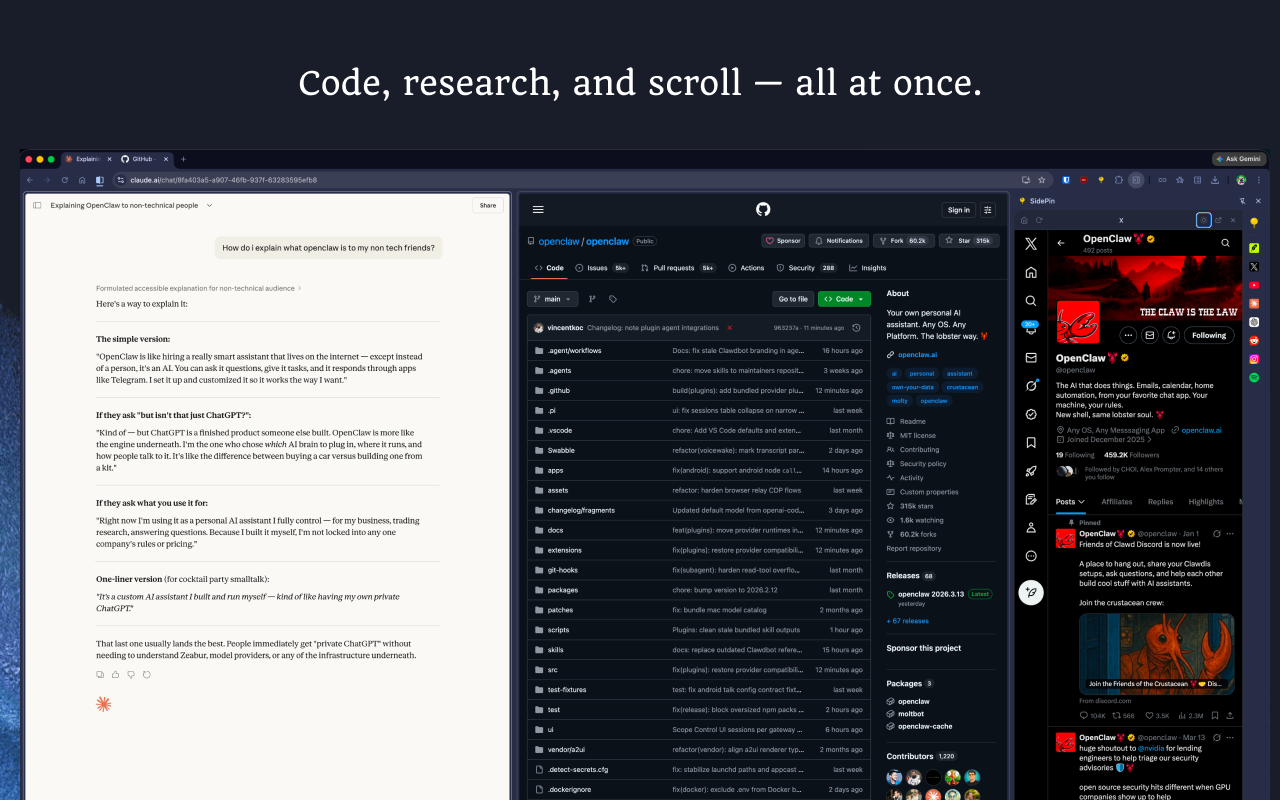Open the openclaw 2026.3.13 release
Screen dimensions: 1280x800
point(931,594)
